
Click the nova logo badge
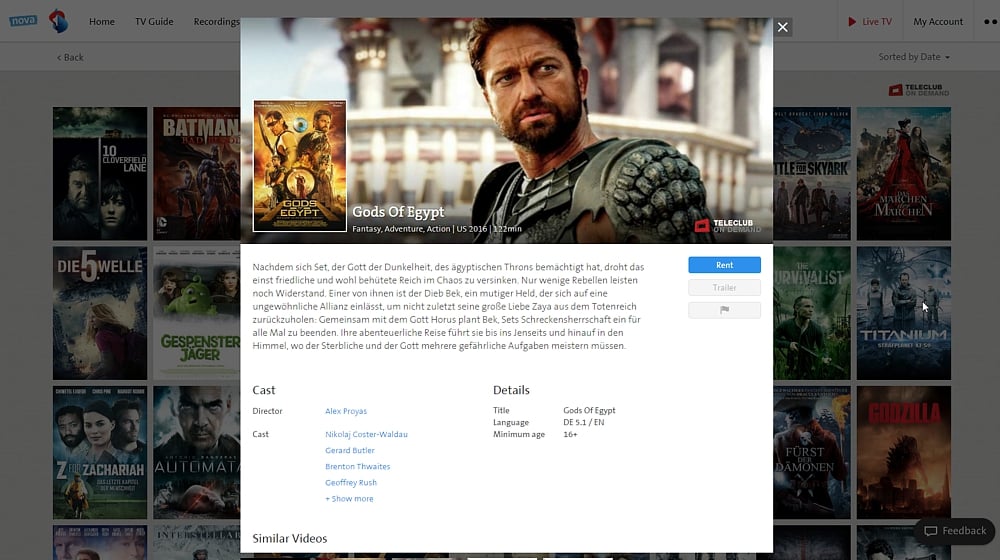point(23,20)
